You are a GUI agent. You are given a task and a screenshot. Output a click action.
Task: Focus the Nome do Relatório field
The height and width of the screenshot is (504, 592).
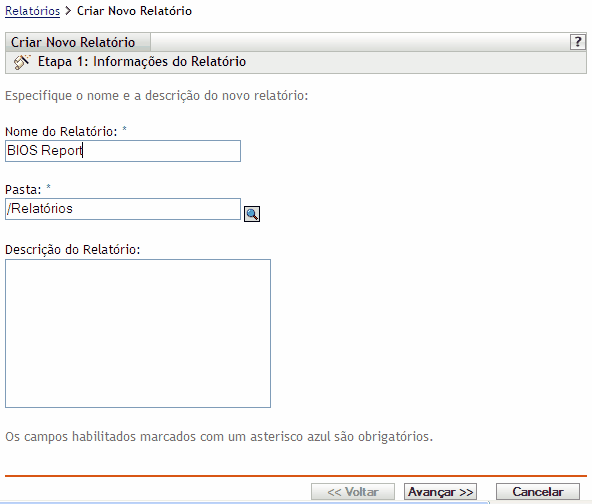pos(123,151)
